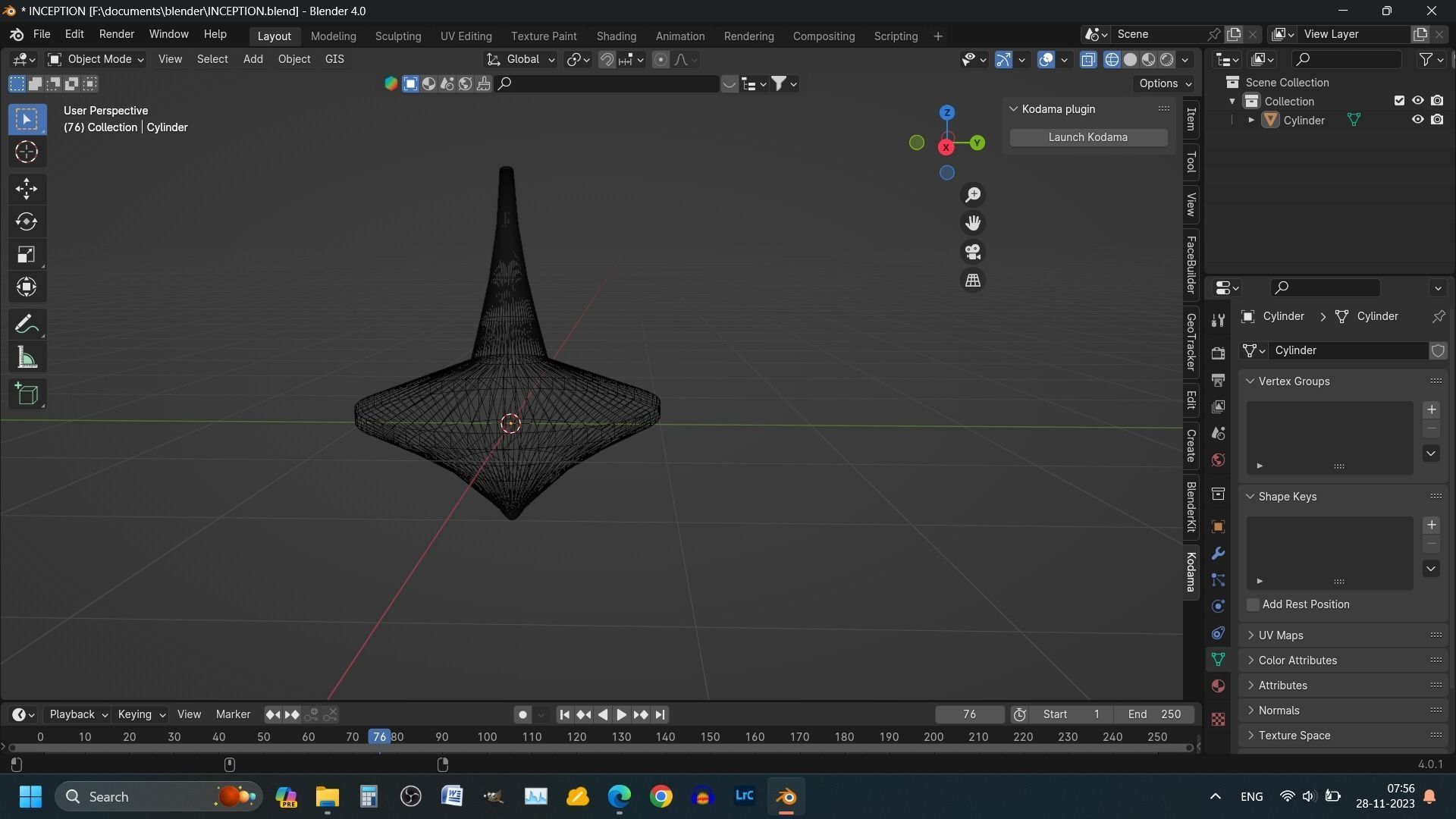1456x819 pixels.
Task: Open the File menu
Action: (x=42, y=35)
